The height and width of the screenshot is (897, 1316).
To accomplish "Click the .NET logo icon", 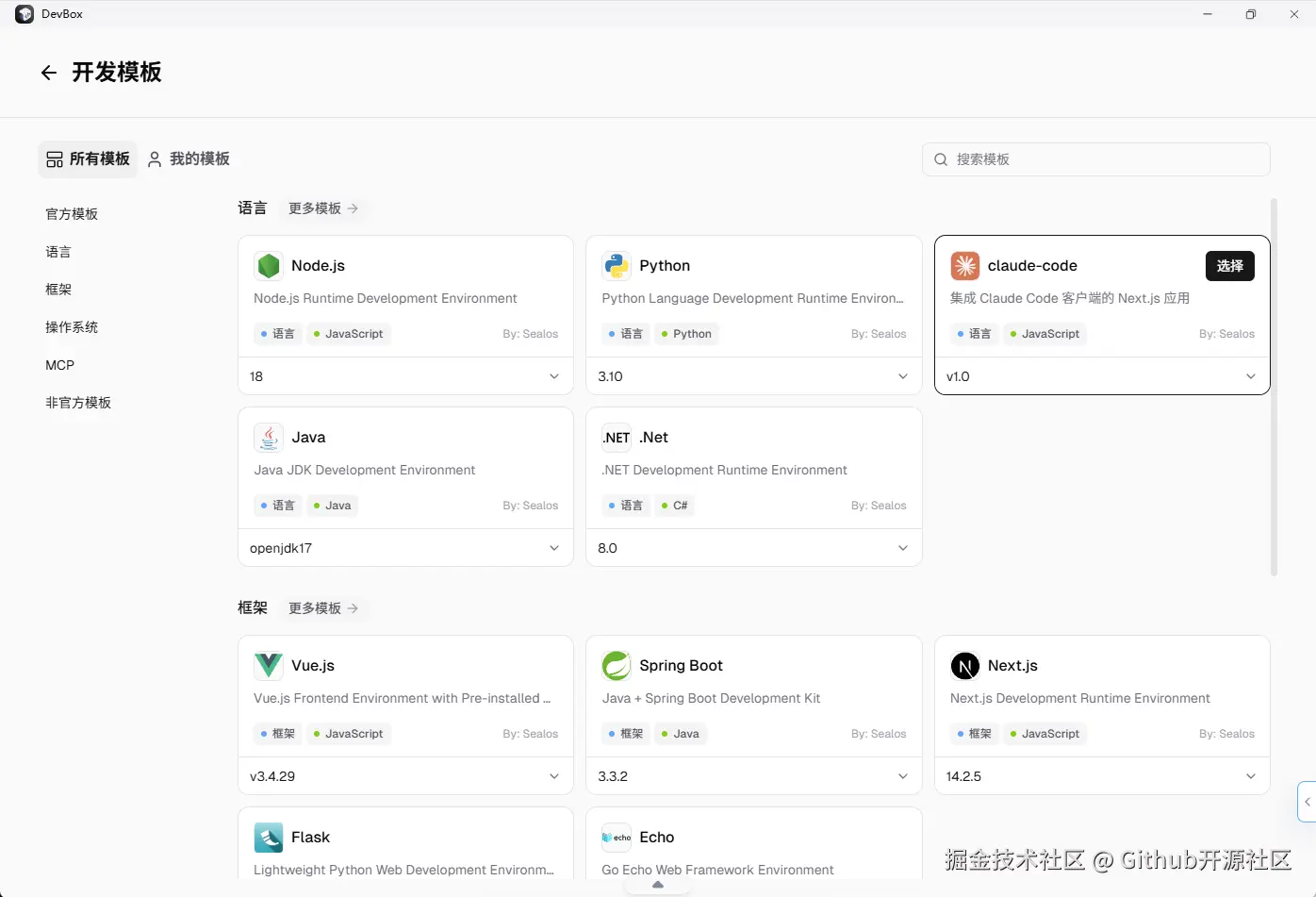I will click(x=617, y=438).
